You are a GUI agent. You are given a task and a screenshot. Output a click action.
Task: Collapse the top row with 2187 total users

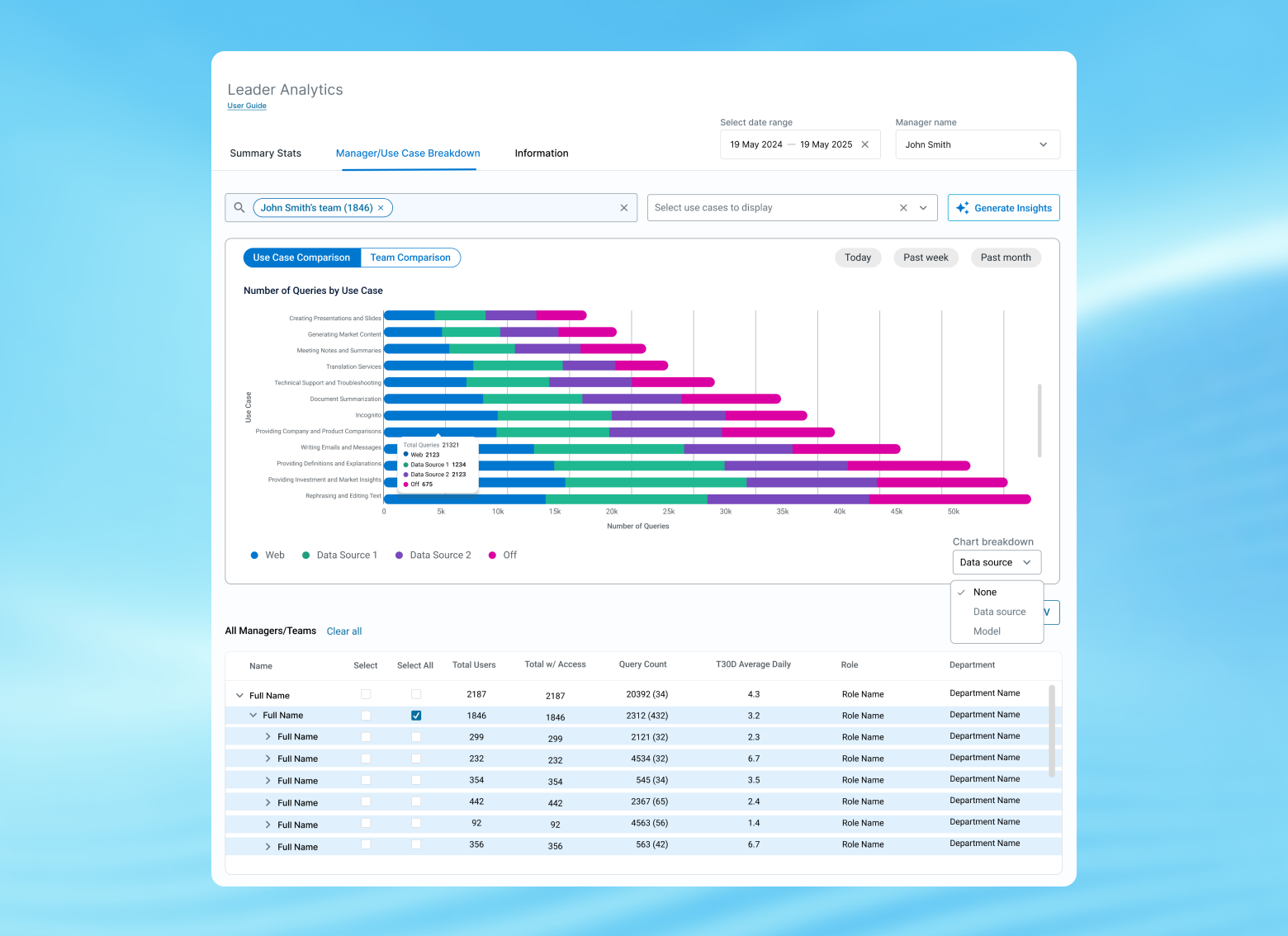point(240,696)
